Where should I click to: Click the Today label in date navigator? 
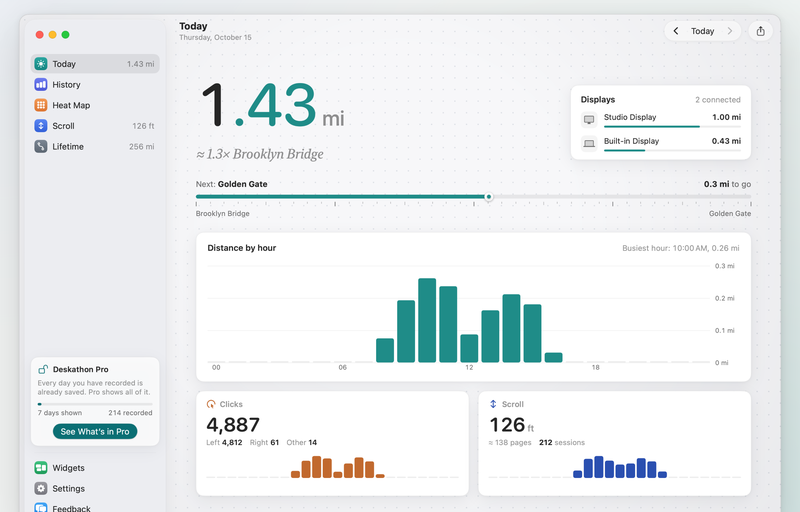702,31
